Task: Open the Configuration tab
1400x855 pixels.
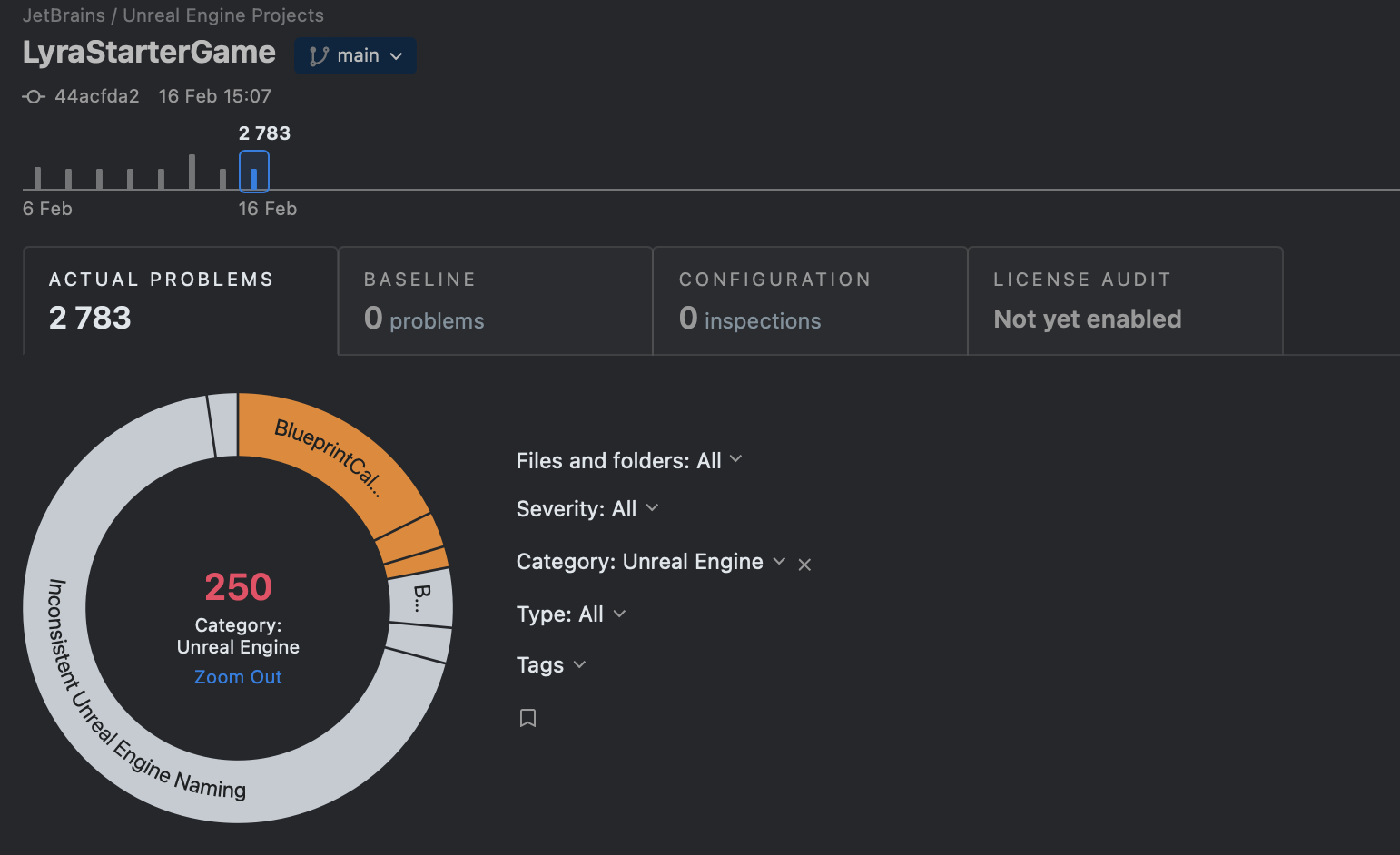Action: [x=811, y=300]
